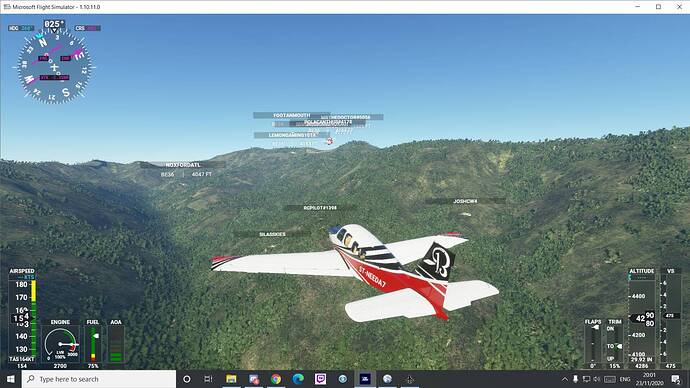Screen dimensions: 690x388
Task: Open the clock showing 20:01 23/11/2020
Action: tap(650, 379)
